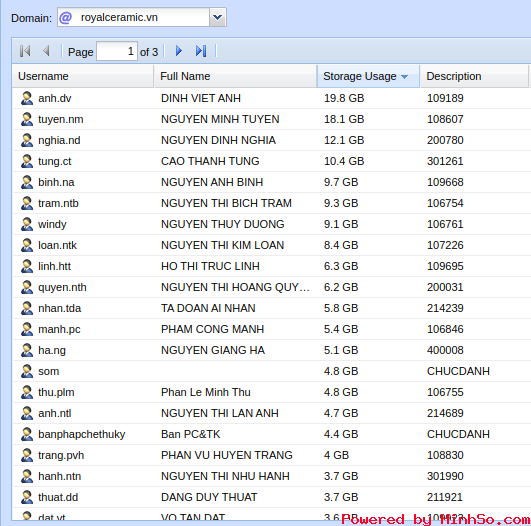Screen dimensions: 531x526
Task: Click the user icon for windy
Action: click(x=27, y=224)
